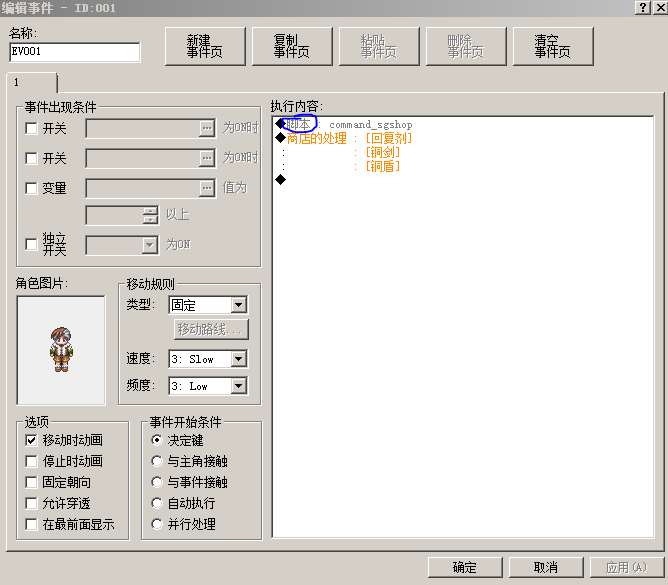
Task: Click the 复制事件页 button
Action: [292, 46]
